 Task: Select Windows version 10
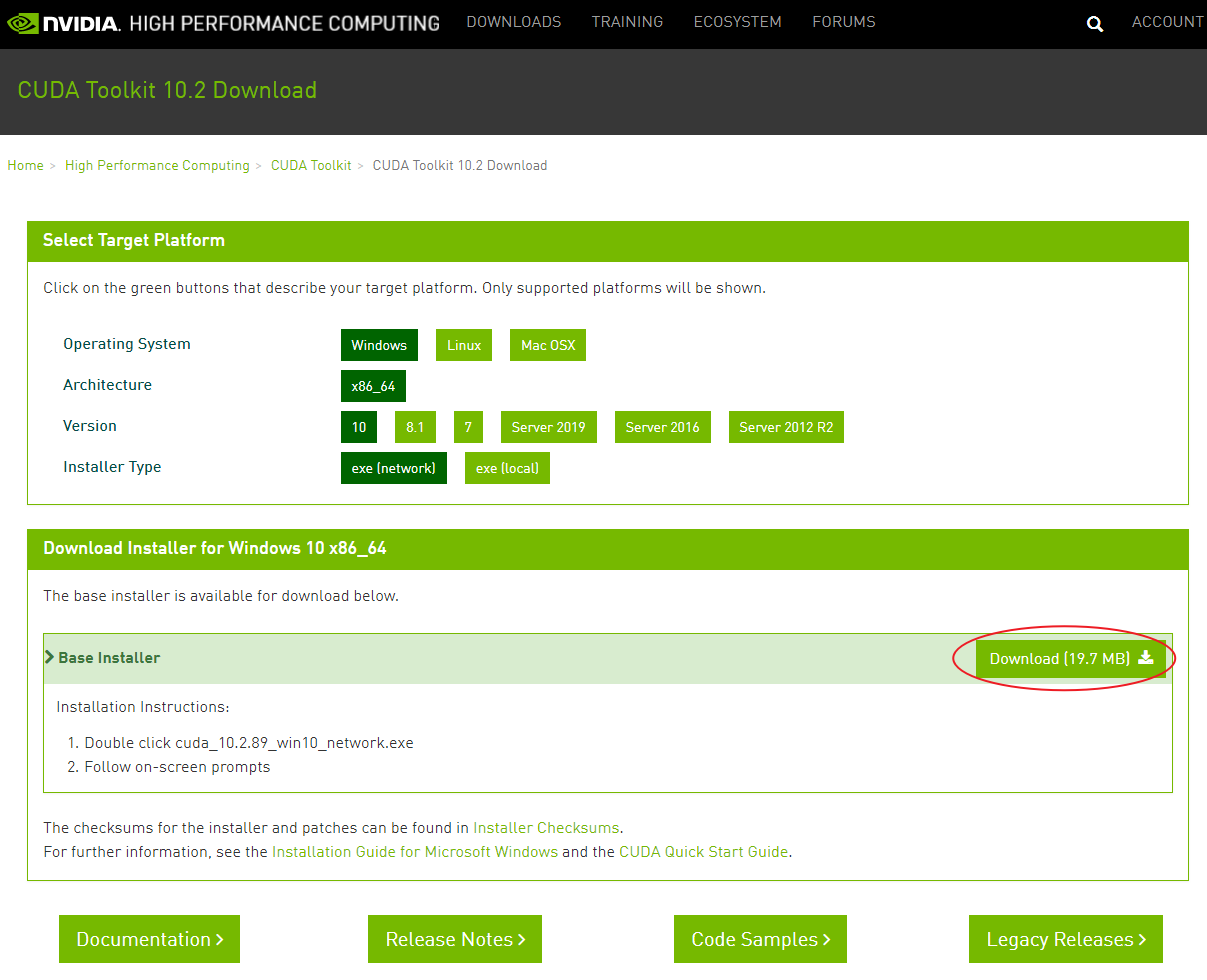pyautogui.click(x=359, y=427)
